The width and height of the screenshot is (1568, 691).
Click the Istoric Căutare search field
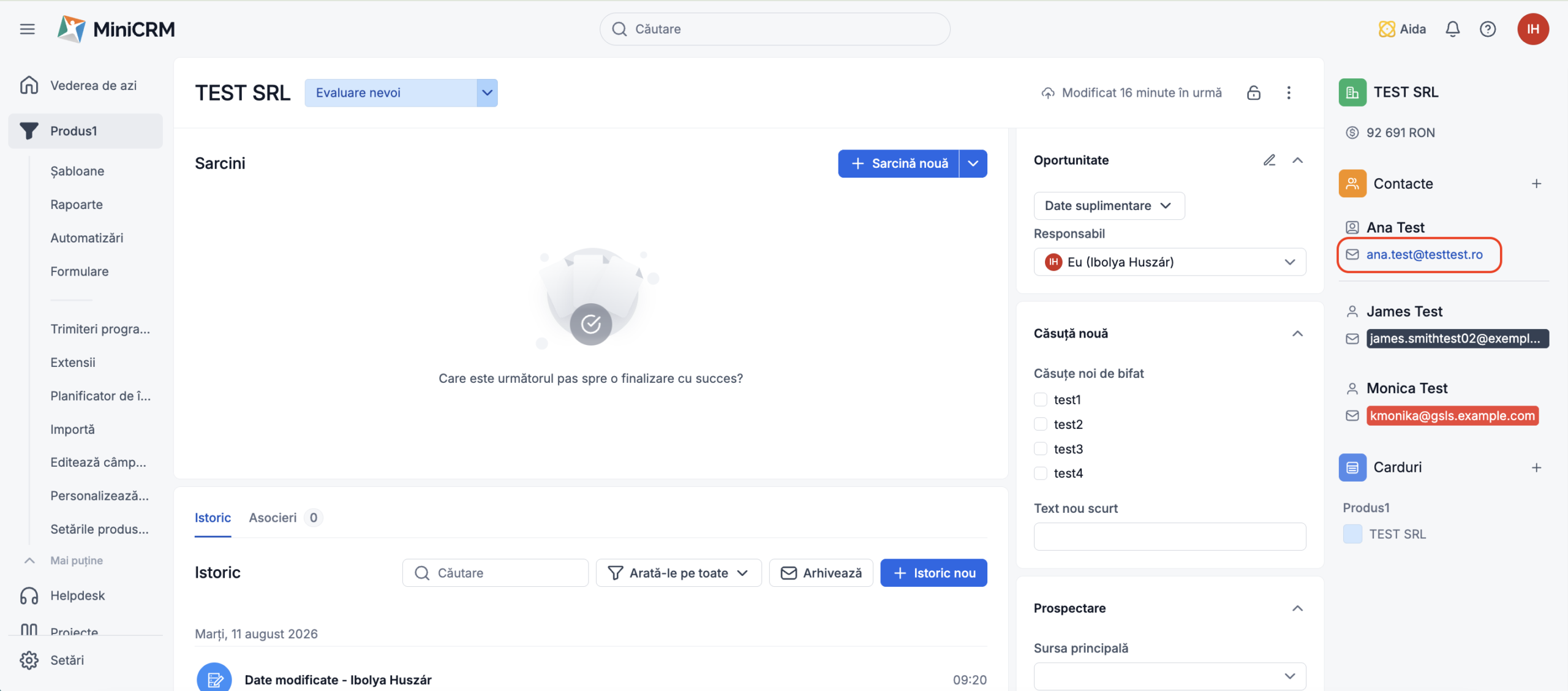tap(495, 573)
